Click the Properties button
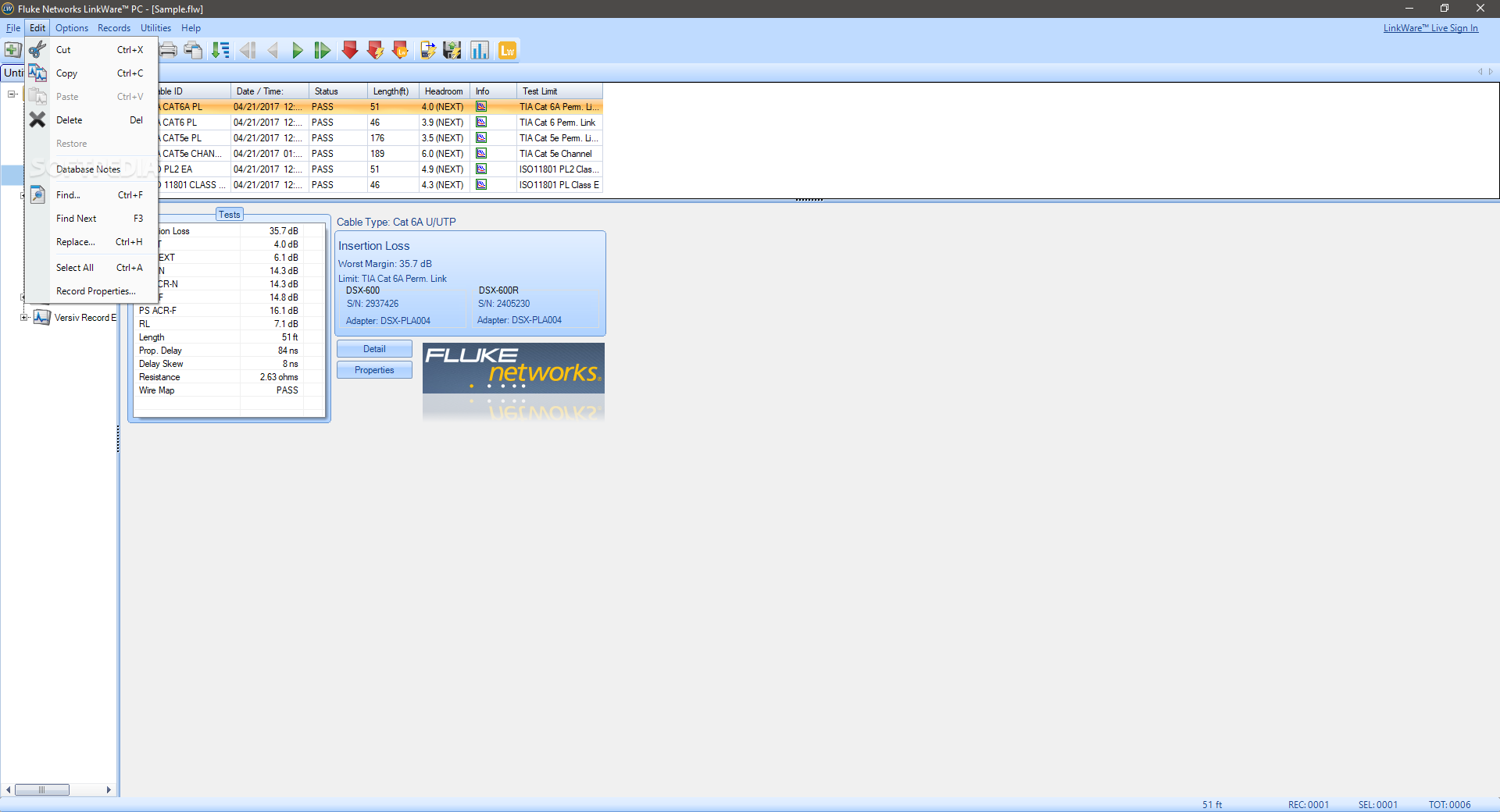The image size is (1500, 812). click(374, 370)
